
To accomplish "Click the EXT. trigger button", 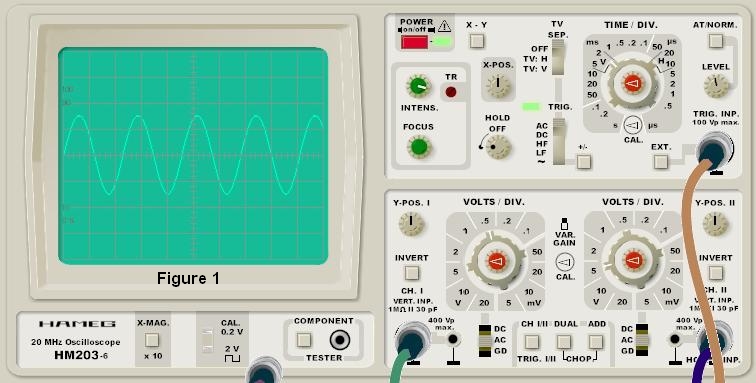I will point(661,162).
